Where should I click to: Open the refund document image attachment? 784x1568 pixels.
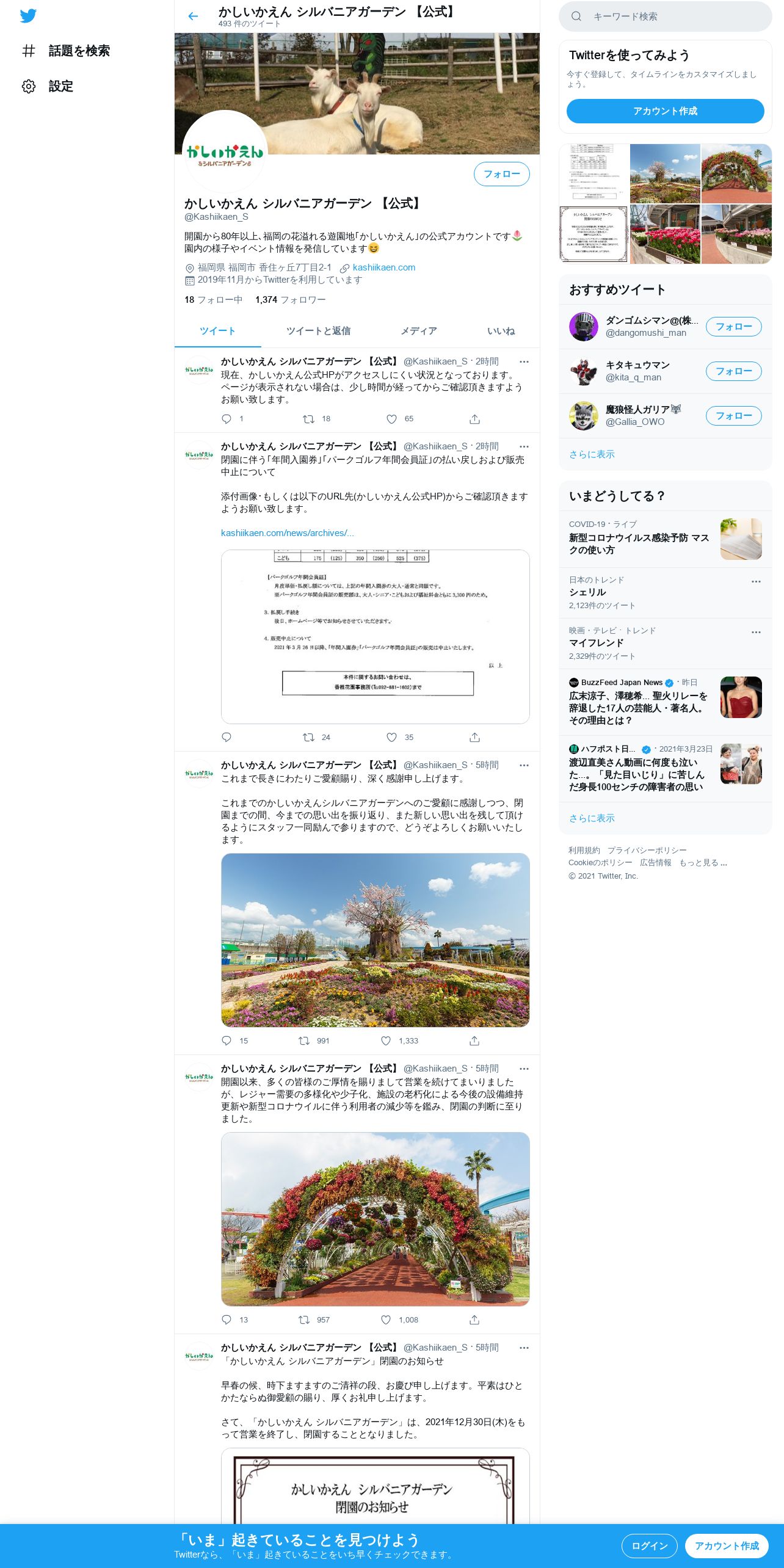click(375, 637)
